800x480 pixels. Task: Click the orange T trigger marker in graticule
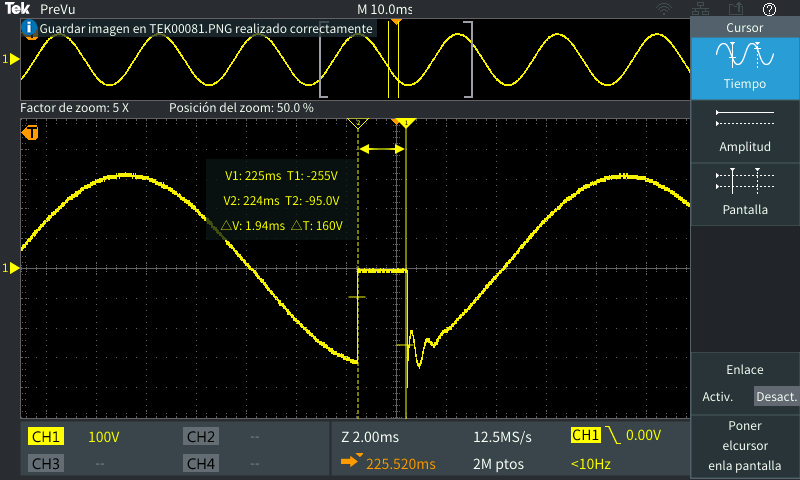(30, 133)
